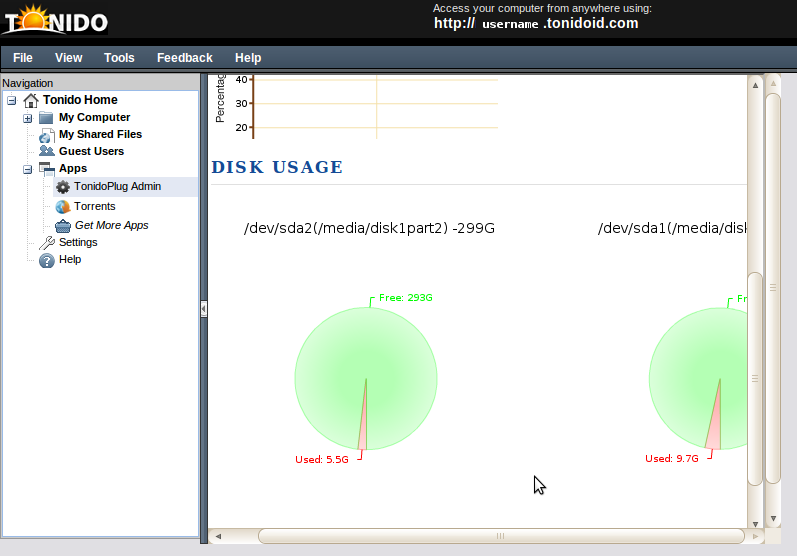Click the Get More Apps basket icon

[63, 226]
